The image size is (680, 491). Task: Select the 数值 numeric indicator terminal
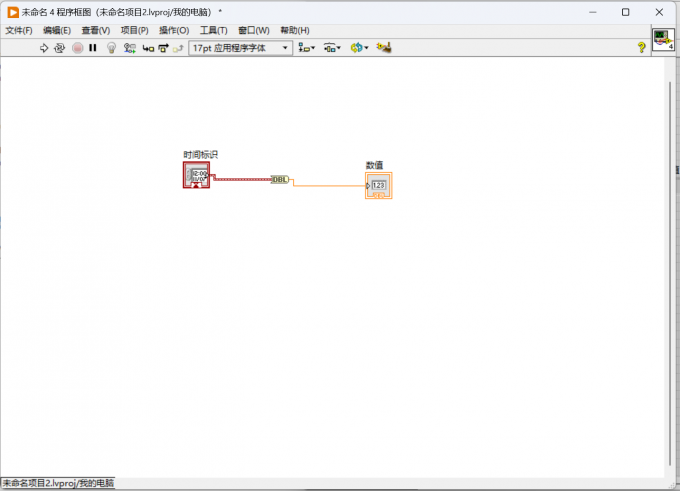tap(379, 186)
